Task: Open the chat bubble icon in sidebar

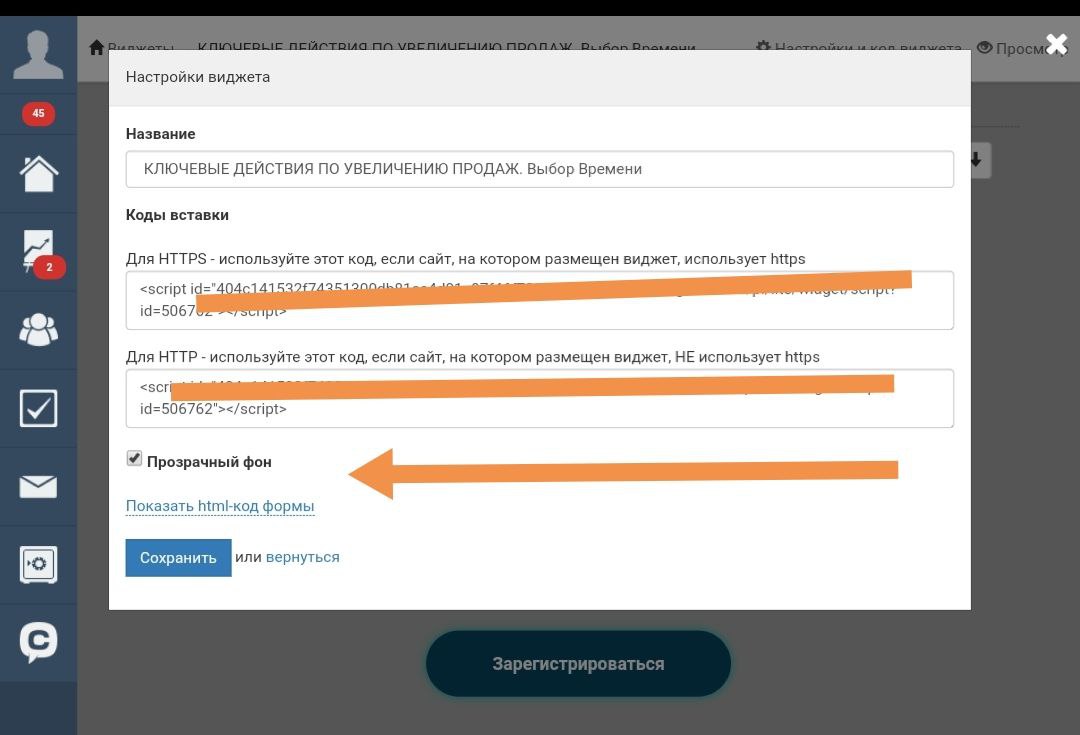Action: [x=39, y=643]
